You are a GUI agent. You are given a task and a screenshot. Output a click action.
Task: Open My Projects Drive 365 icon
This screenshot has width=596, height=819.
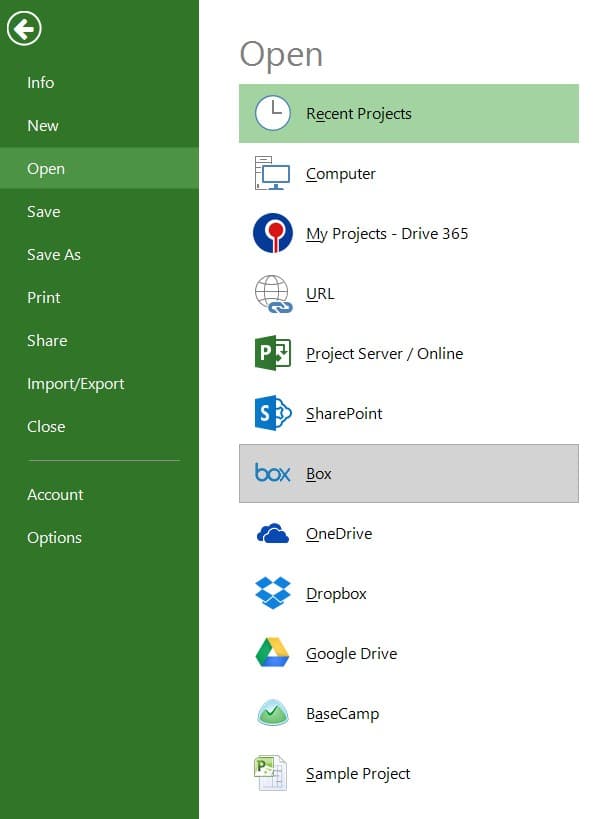[x=273, y=233]
